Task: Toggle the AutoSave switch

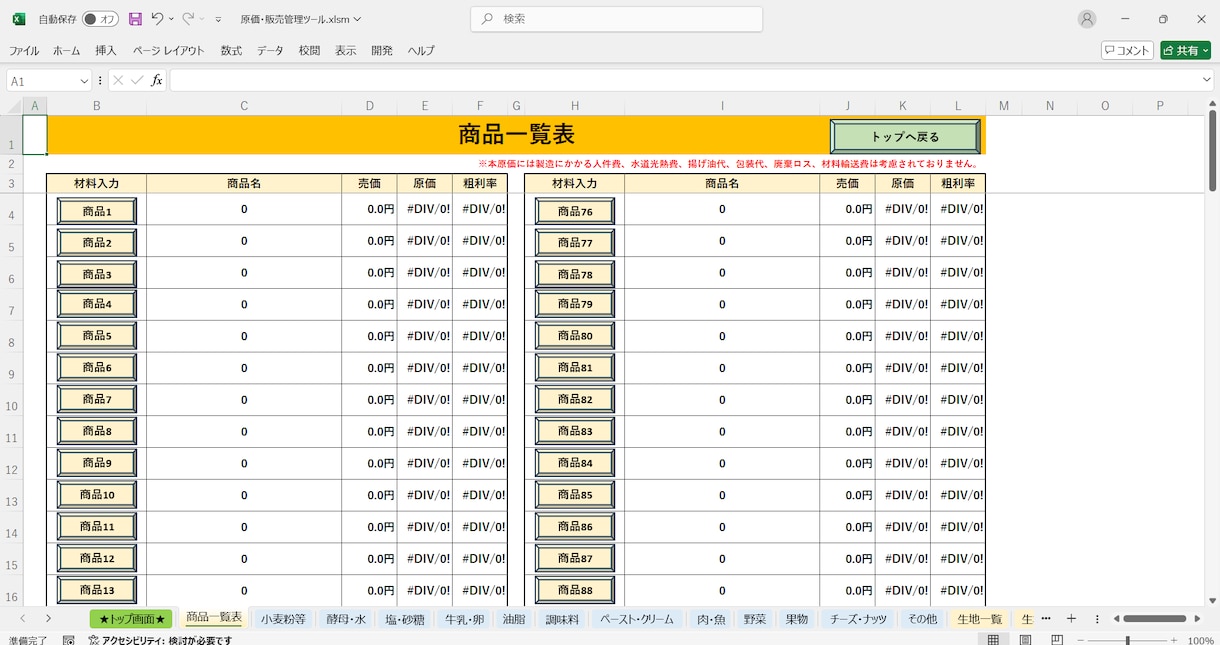Action: pos(99,19)
